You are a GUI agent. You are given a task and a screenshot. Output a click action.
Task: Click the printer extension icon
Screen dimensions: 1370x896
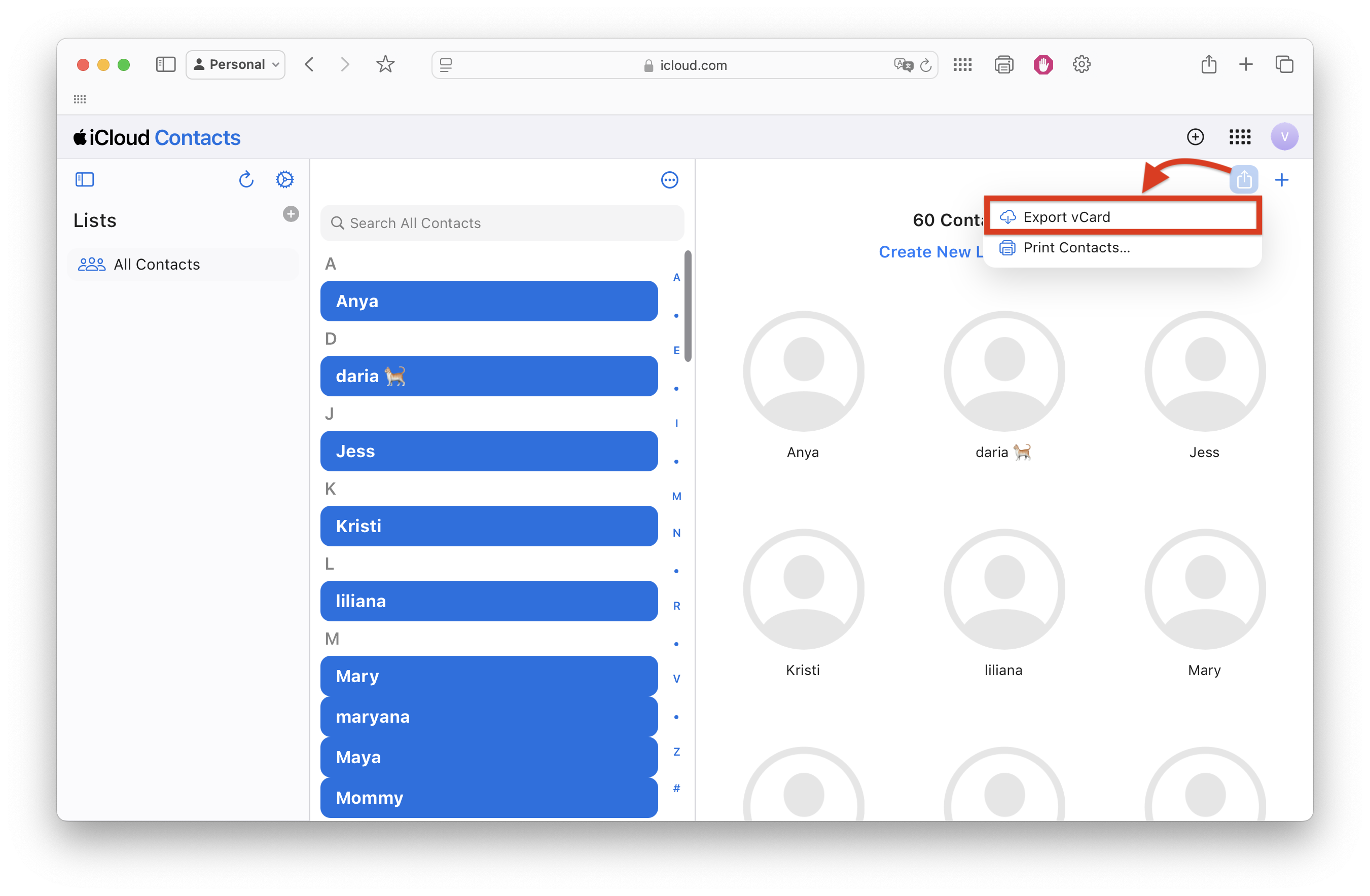1004,64
